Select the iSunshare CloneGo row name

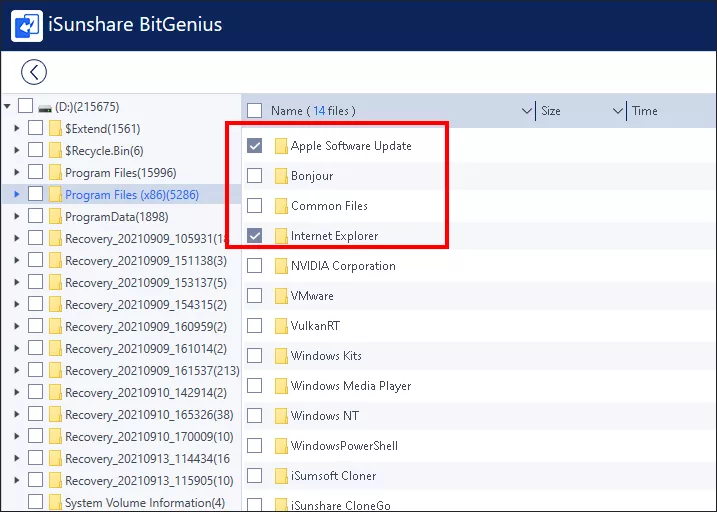341,505
